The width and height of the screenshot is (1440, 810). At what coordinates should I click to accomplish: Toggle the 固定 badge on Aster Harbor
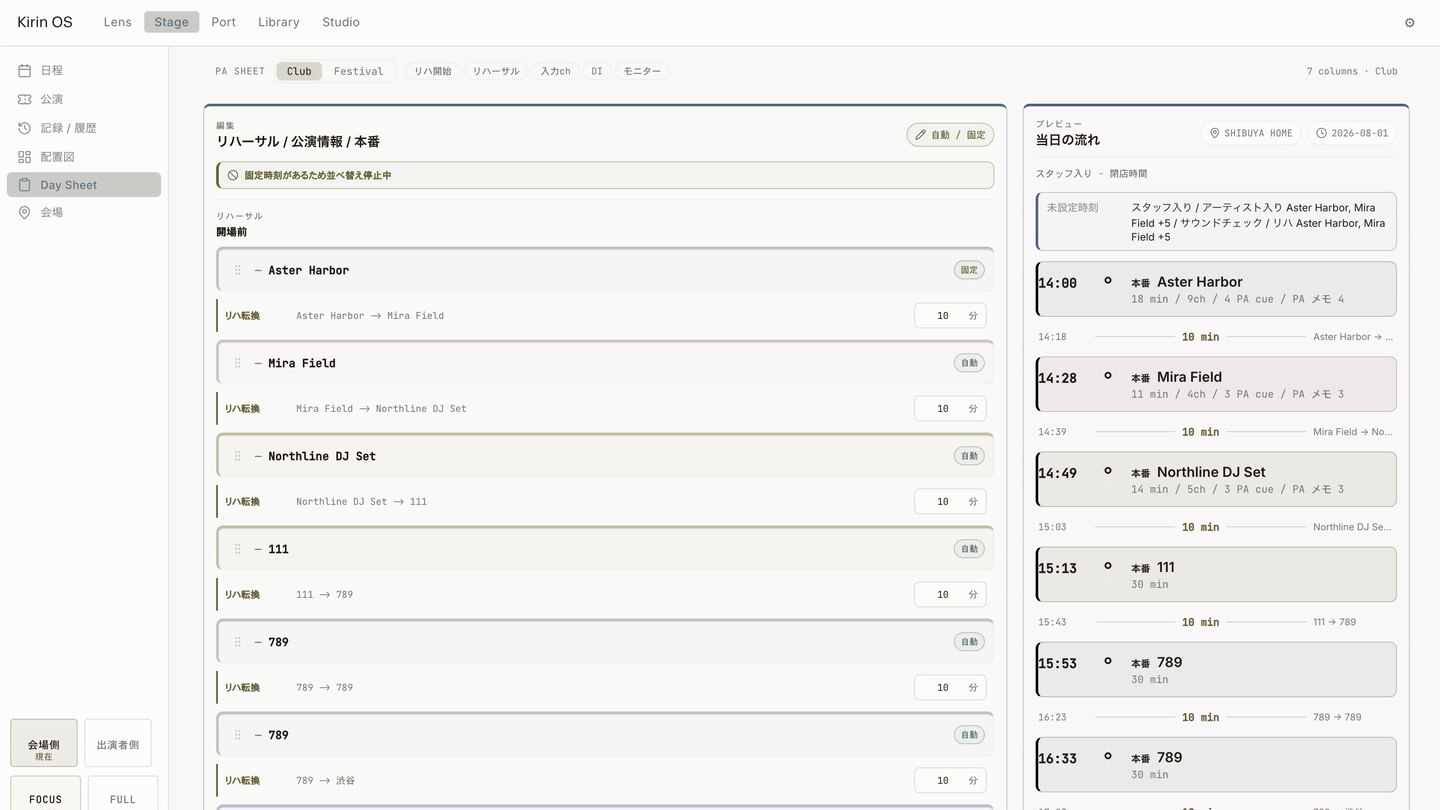(969, 270)
